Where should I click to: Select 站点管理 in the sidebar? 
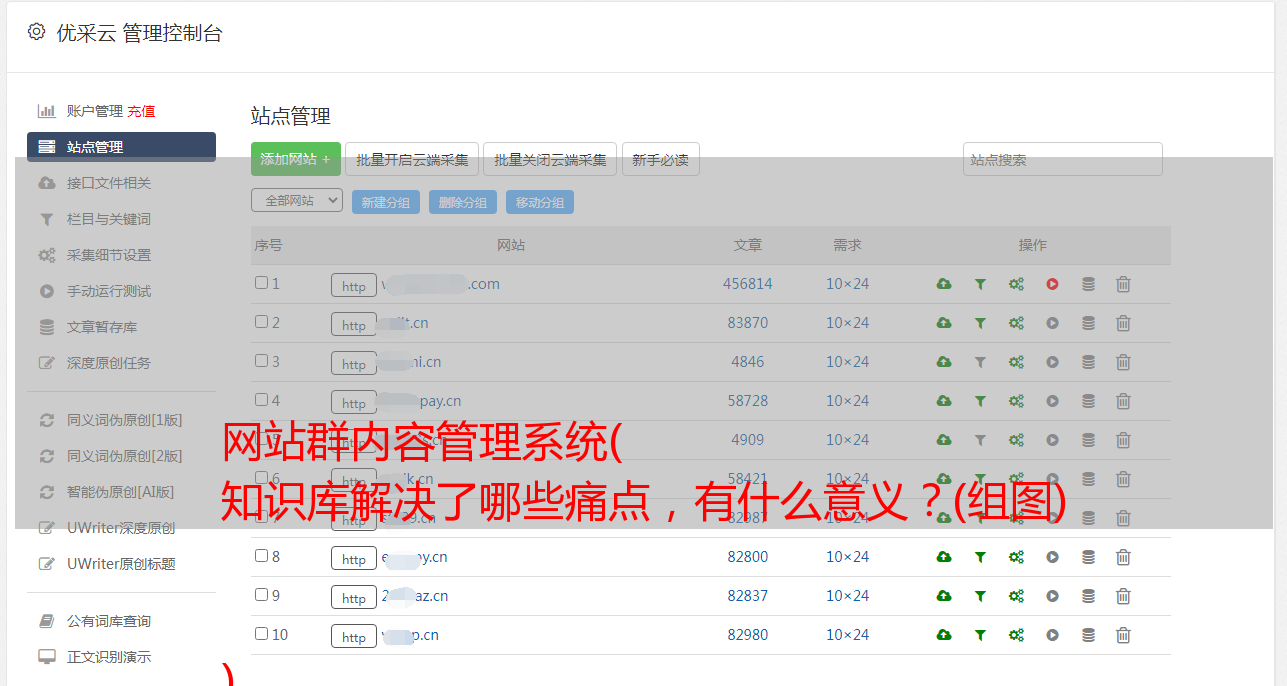pos(121,147)
